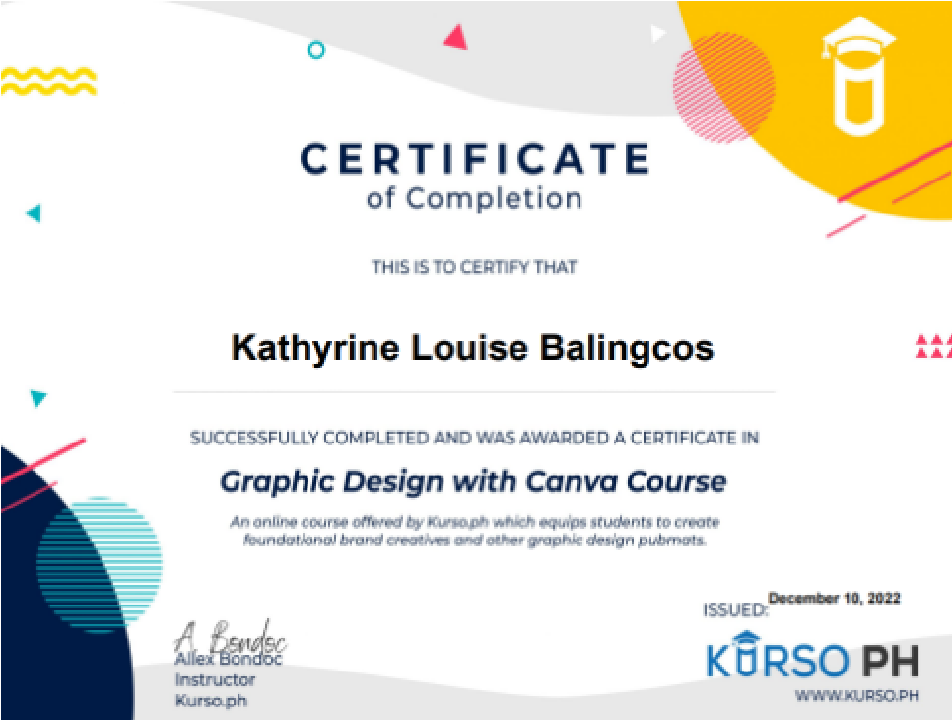Viewport: 952px width, 720px height.
Task: Click the date December 10, 2022
Action: [x=835, y=599]
